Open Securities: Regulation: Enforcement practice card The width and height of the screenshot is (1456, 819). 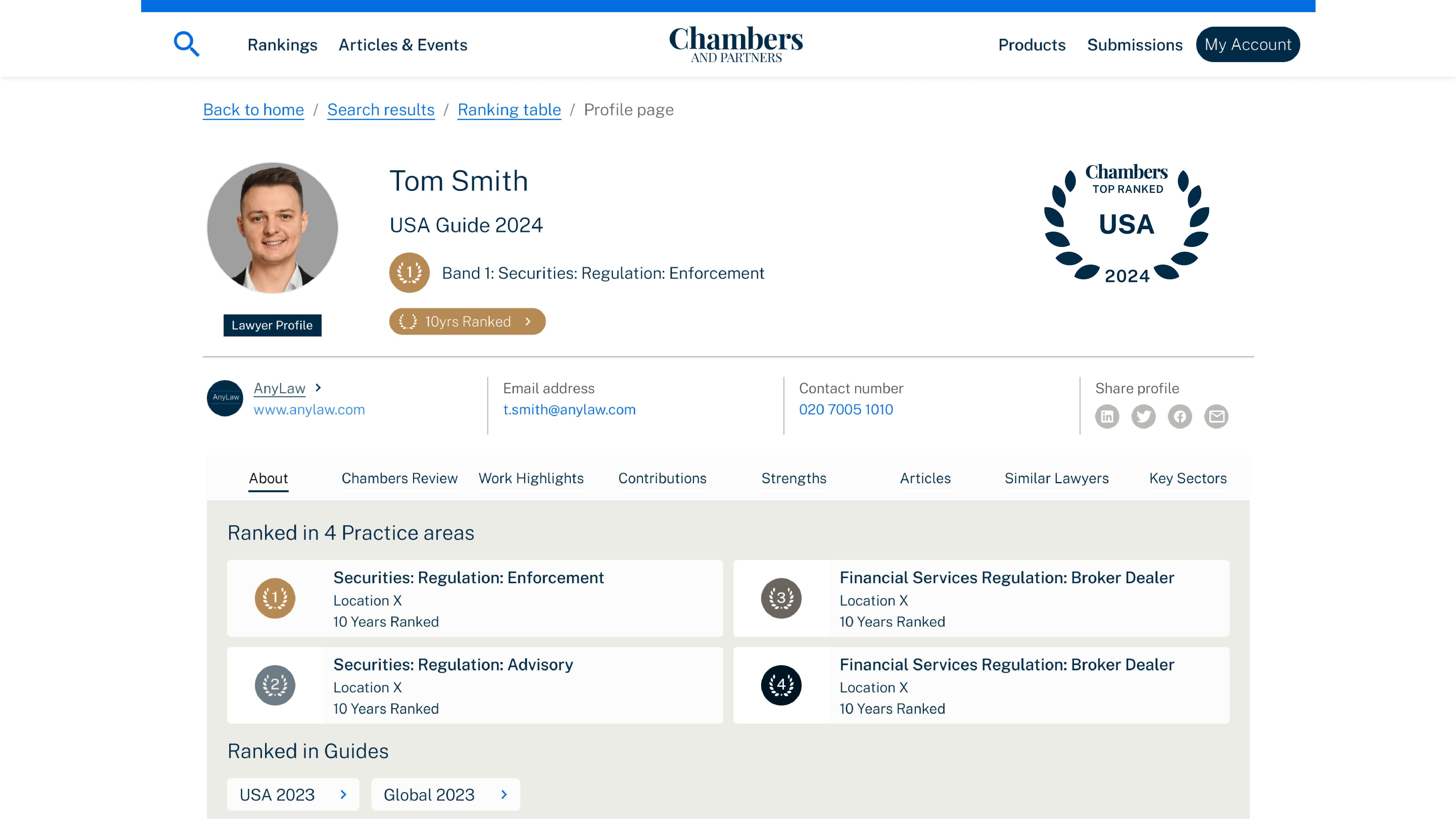[475, 598]
